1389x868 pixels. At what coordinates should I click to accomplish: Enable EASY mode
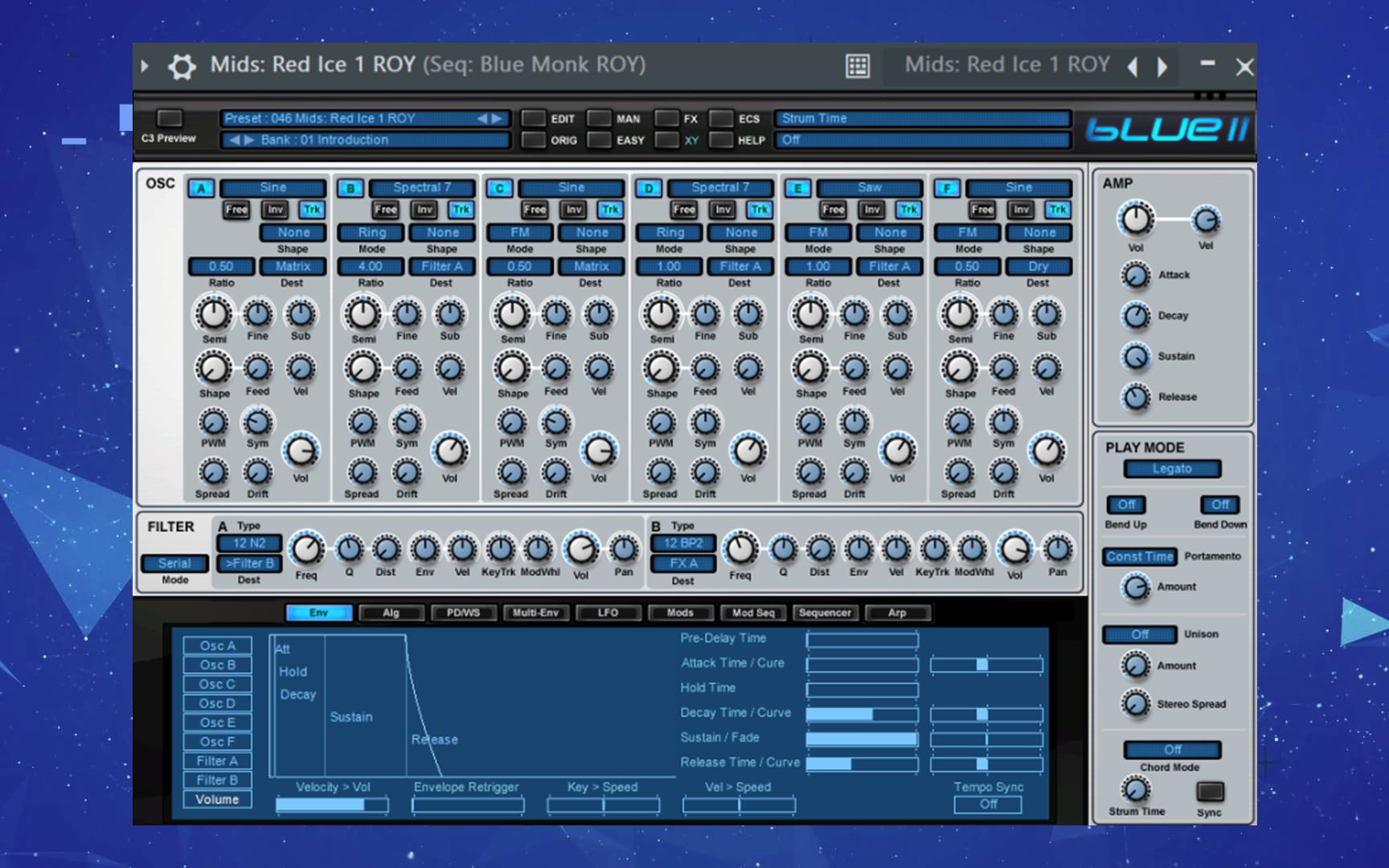coord(599,140)
